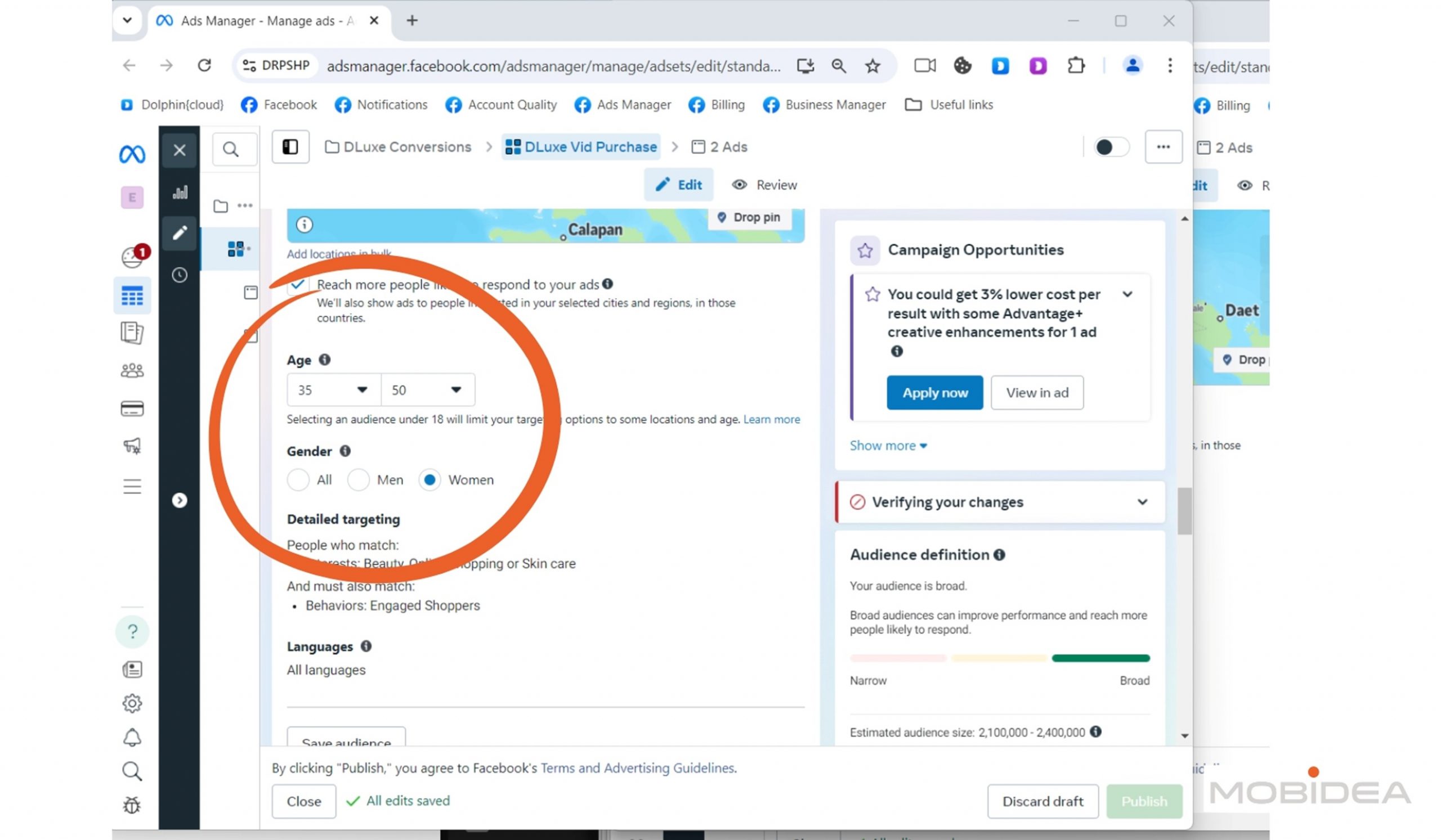Toggle the ad set on/off switch
This screenshot has height=840, width=1441.
click(x=1112, y=147)
